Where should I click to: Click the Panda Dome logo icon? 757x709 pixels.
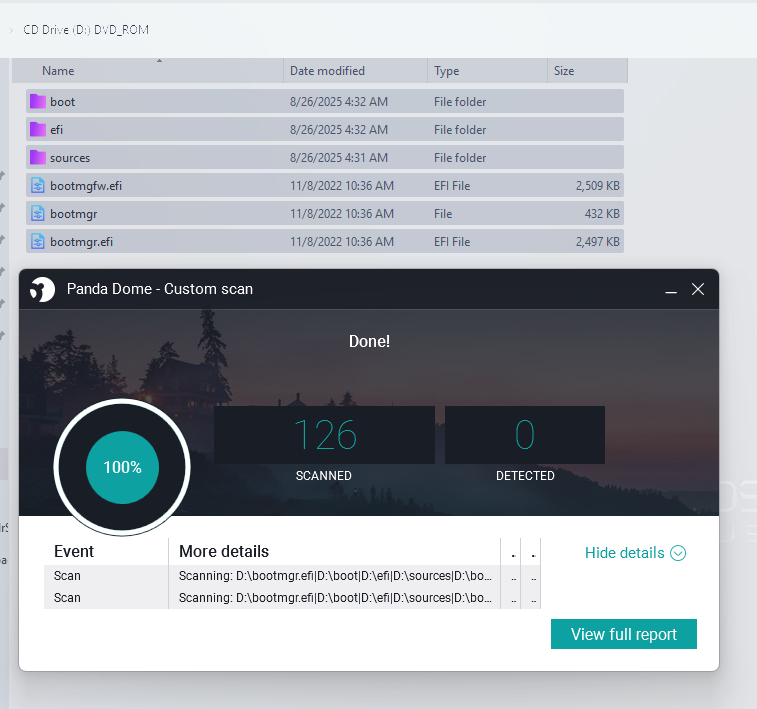(42, 289)
